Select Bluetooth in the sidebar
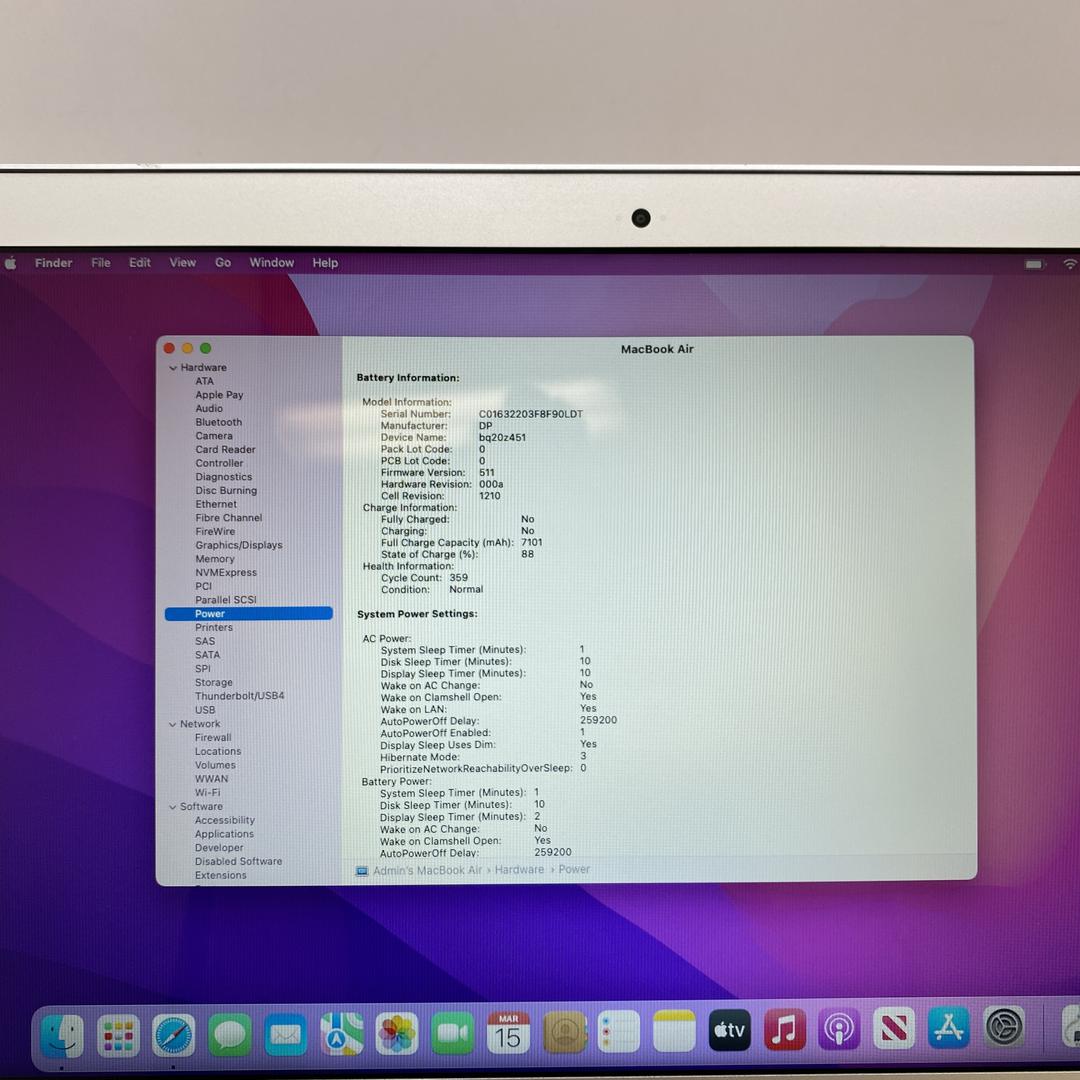The width and height of the screenshot is (1080, 1080). point(219,422)
